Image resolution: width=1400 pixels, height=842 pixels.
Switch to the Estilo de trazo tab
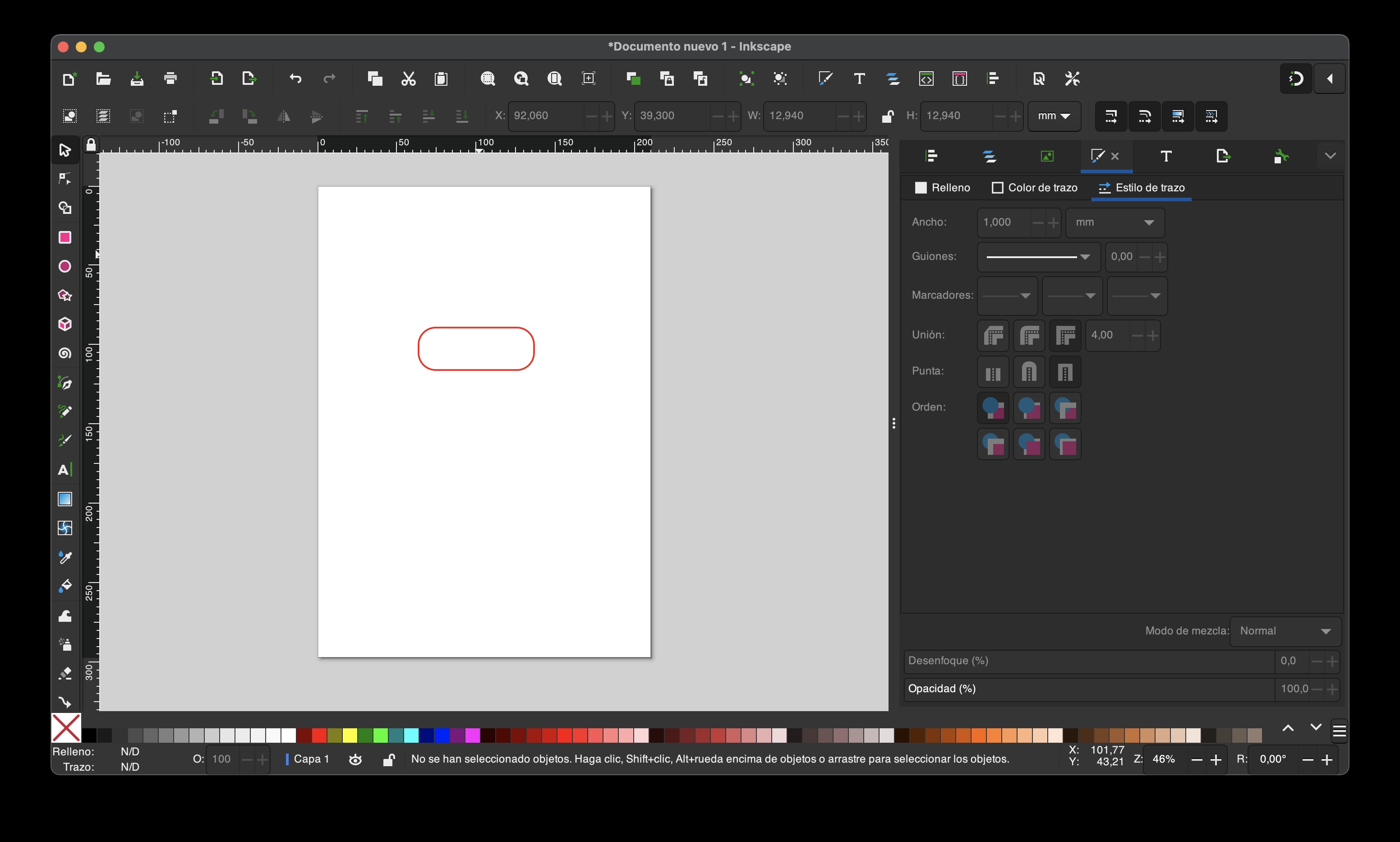pyautogui.click(x=1142, y=188)
